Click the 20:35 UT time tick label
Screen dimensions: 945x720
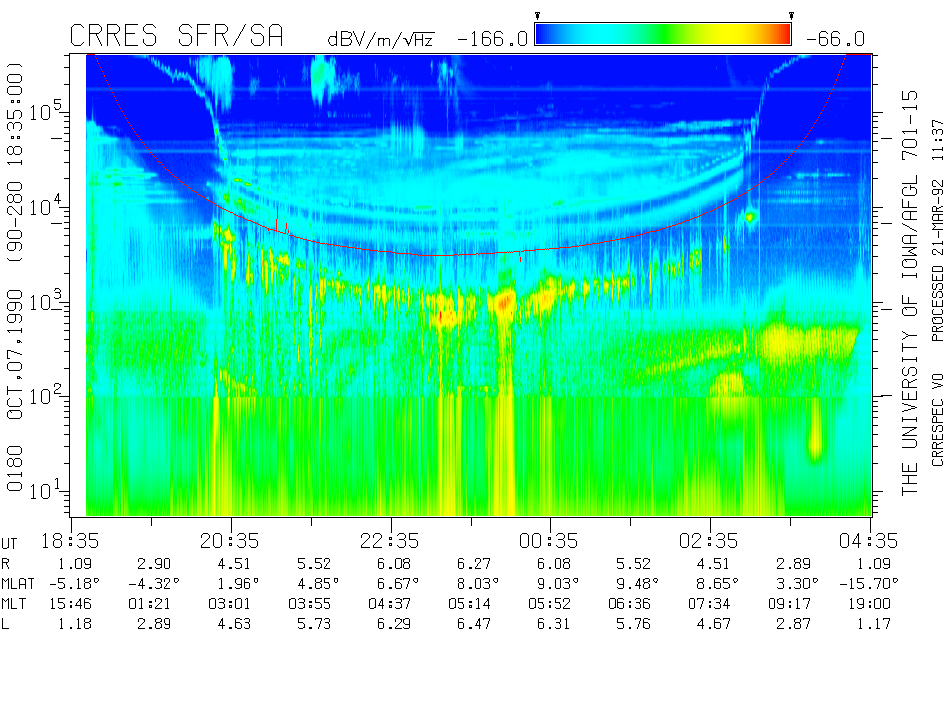click(230, 540)
